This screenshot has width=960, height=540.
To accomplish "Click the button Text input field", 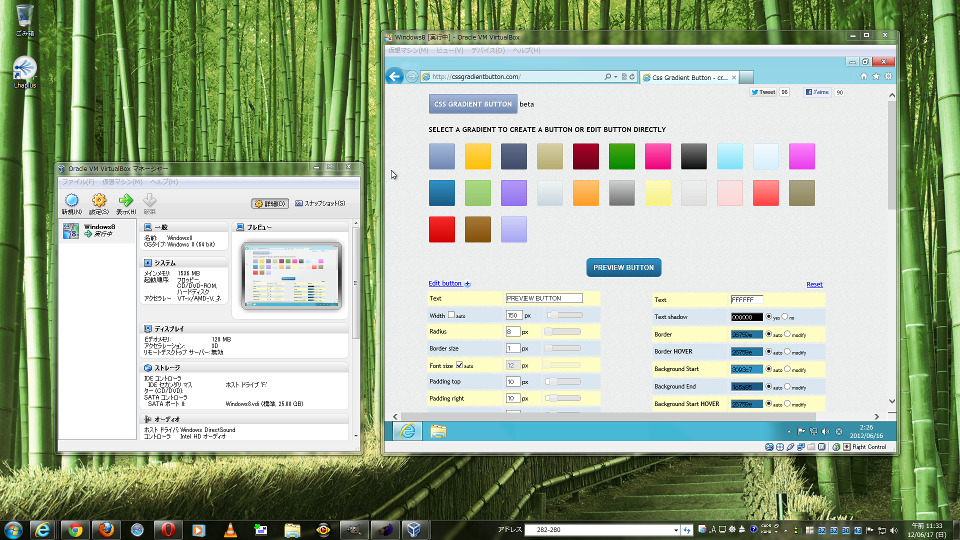I will (544, 298).
